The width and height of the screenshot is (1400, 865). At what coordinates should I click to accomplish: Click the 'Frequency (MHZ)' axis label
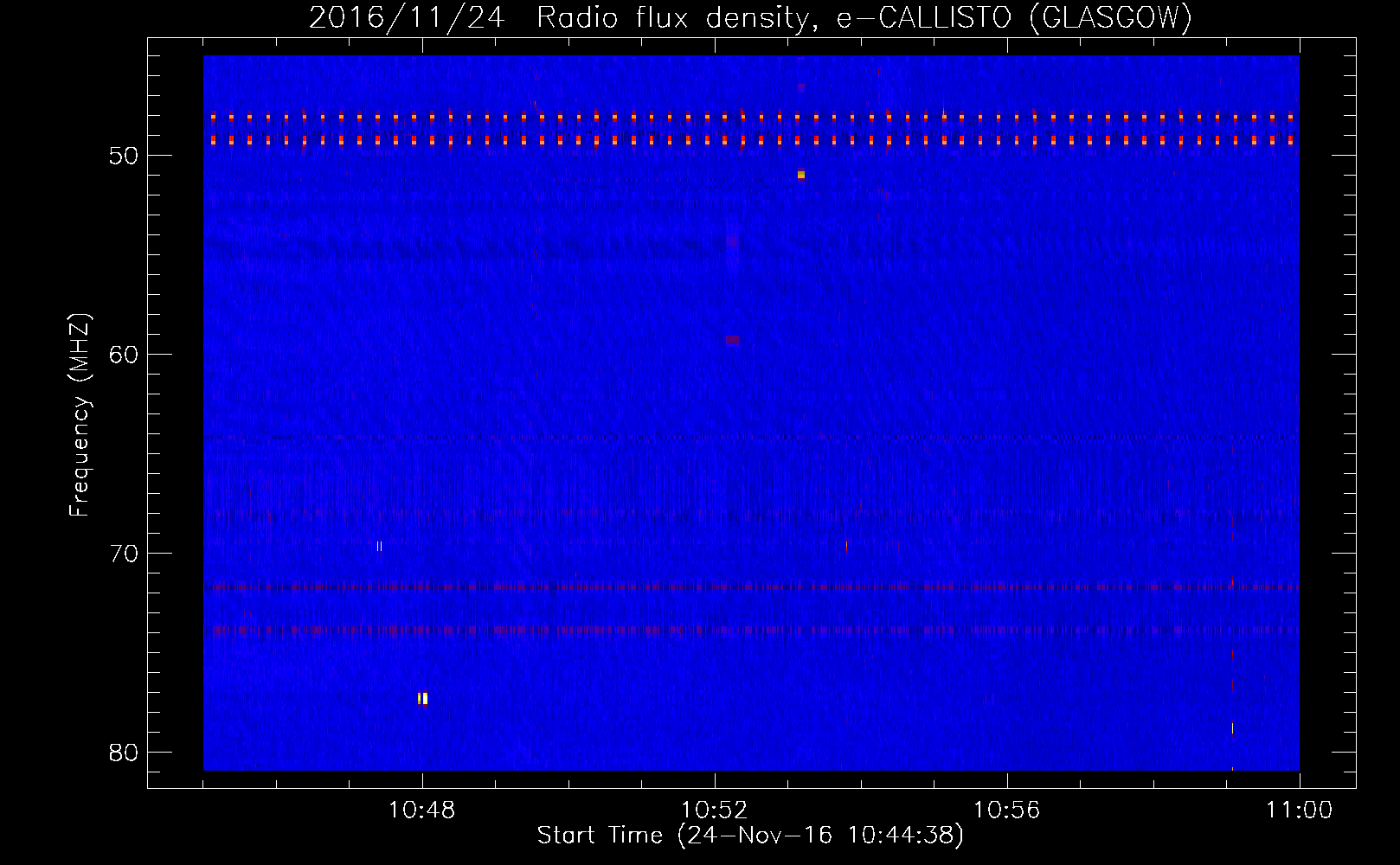coord(80,416)
